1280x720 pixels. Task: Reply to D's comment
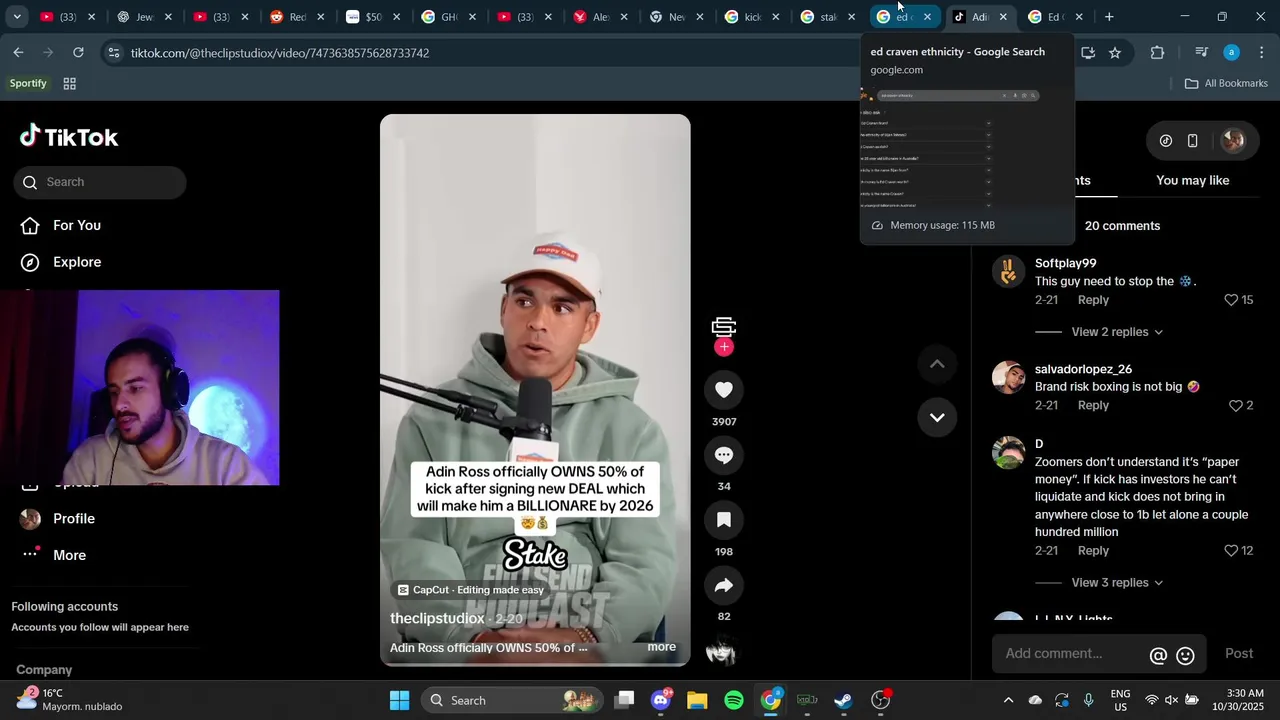point(1093,551)
